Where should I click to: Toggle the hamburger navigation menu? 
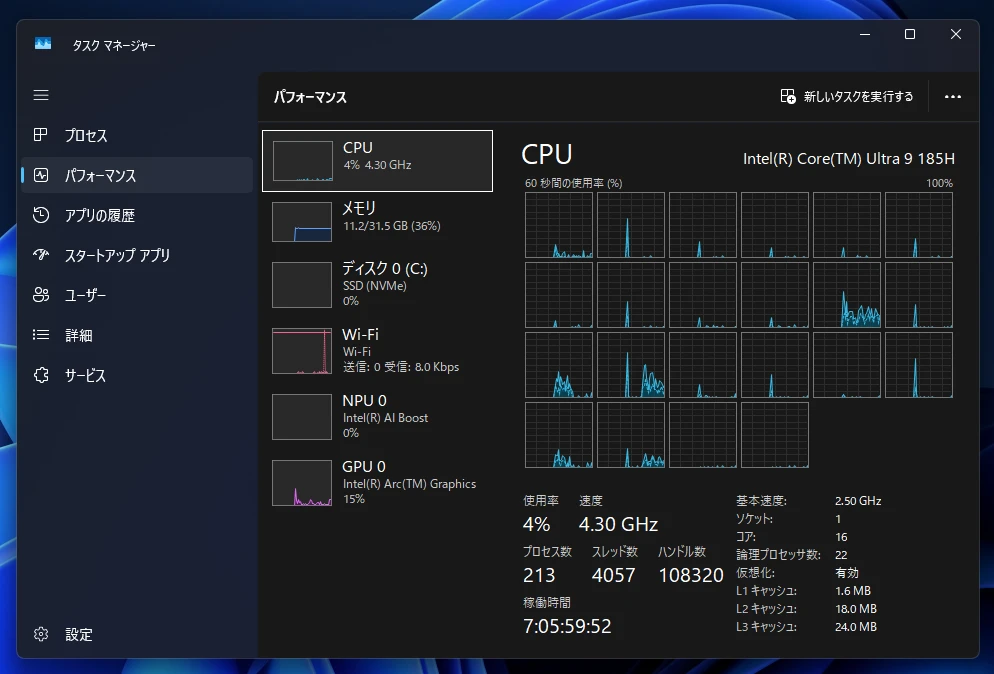(x=41, y=95)
